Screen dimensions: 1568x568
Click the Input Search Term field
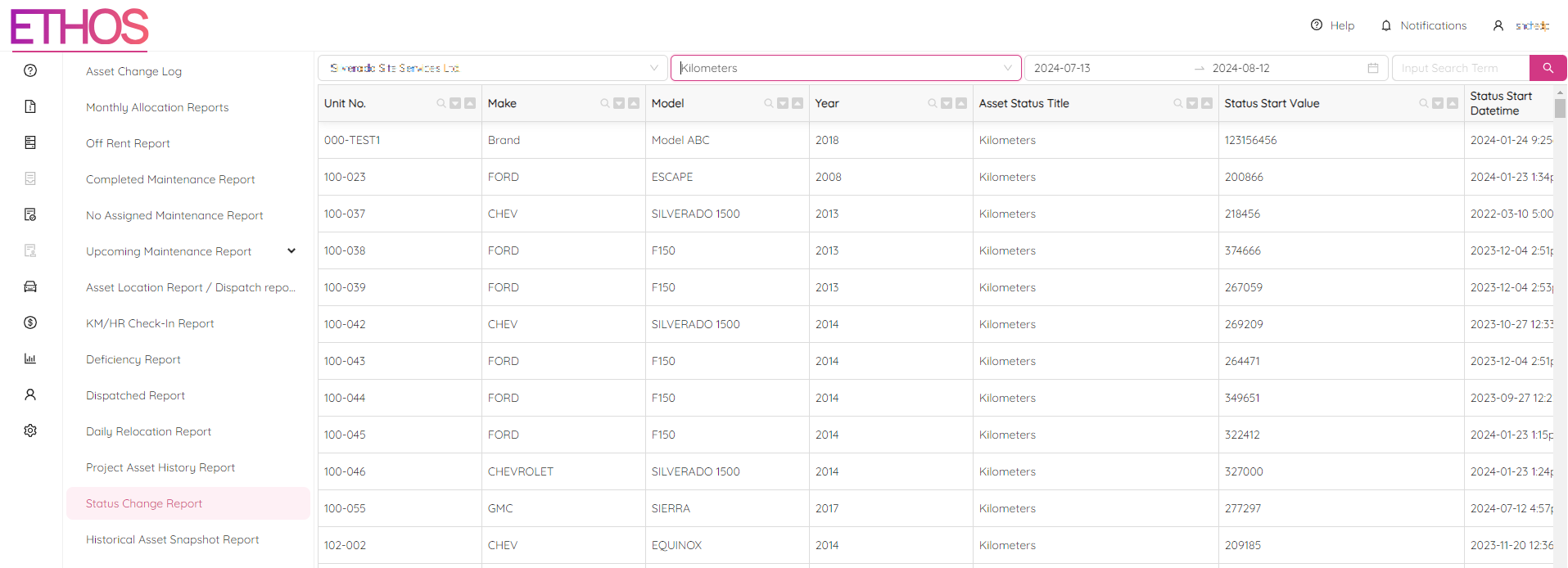click(x=1460, y=68)
